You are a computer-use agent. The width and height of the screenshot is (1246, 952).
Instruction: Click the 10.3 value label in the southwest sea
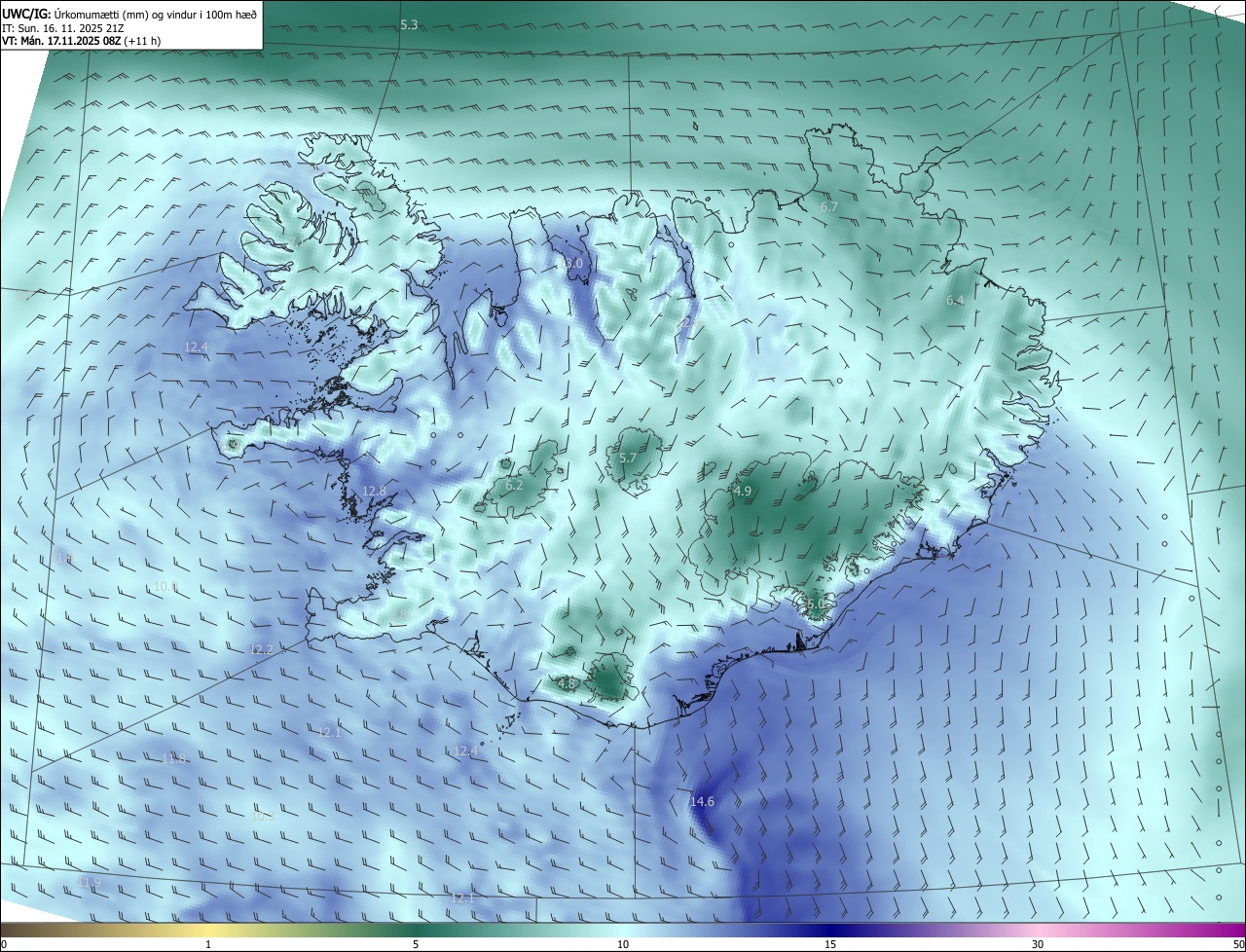[263, 817]
